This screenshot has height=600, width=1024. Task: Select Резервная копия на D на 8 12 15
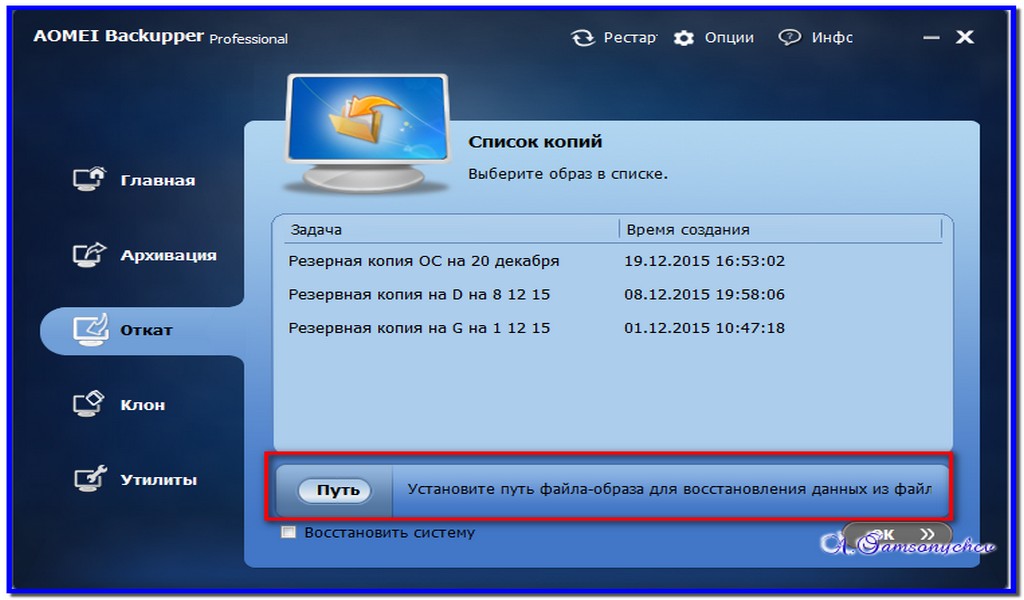tap(419, 294)
